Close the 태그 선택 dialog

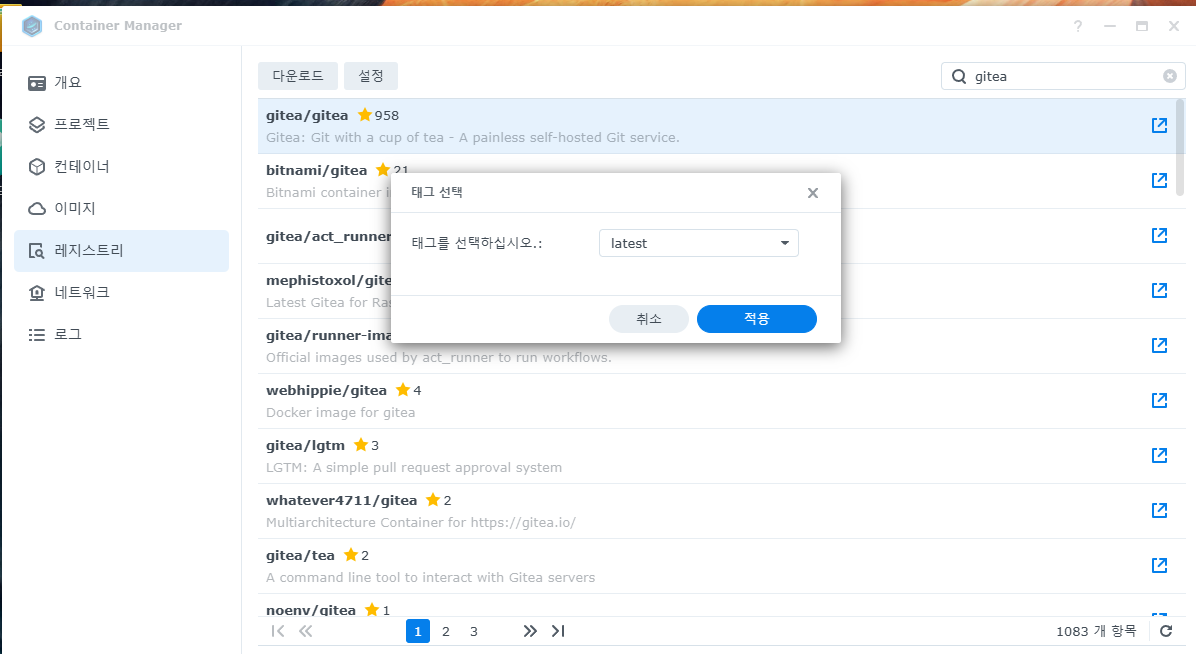tap(812, 192)
